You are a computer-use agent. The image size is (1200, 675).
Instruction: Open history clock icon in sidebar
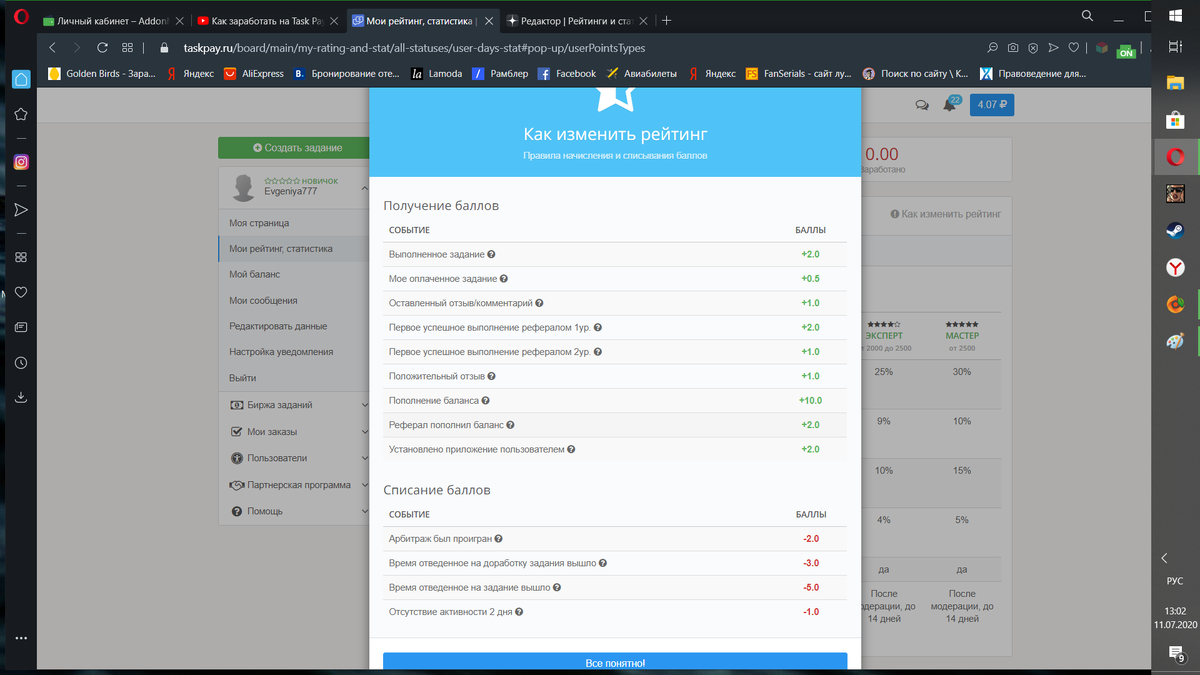pyautogui.click(x=21, y=363)
